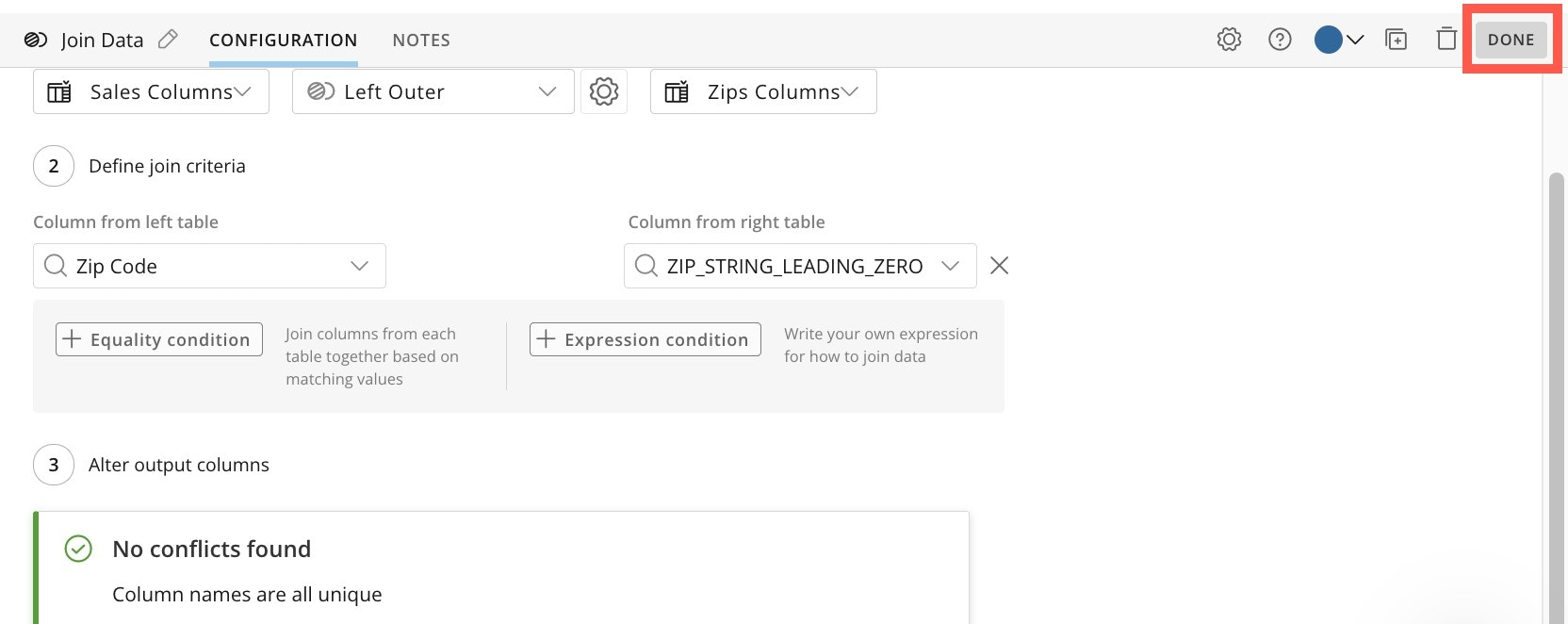Open join type settings gear beside Left Outer

click(604, 91)
